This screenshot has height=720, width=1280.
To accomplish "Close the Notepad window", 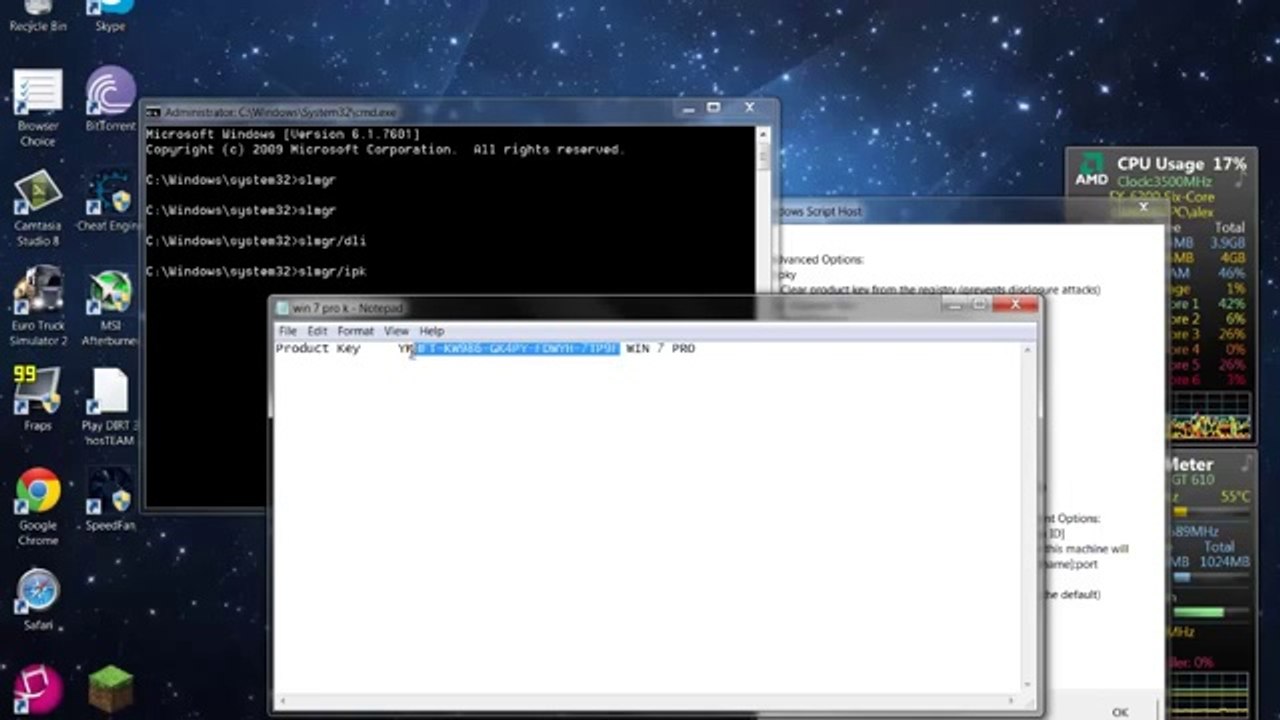I will (1015, 304).
